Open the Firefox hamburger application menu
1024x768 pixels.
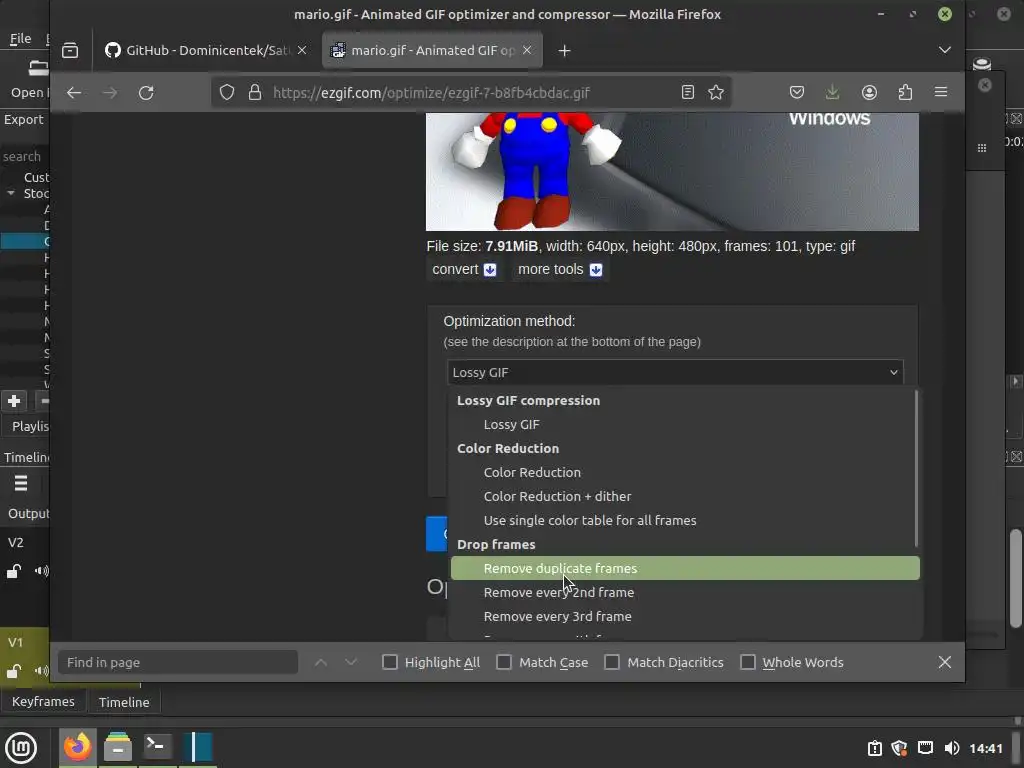(x=941, y=93)
